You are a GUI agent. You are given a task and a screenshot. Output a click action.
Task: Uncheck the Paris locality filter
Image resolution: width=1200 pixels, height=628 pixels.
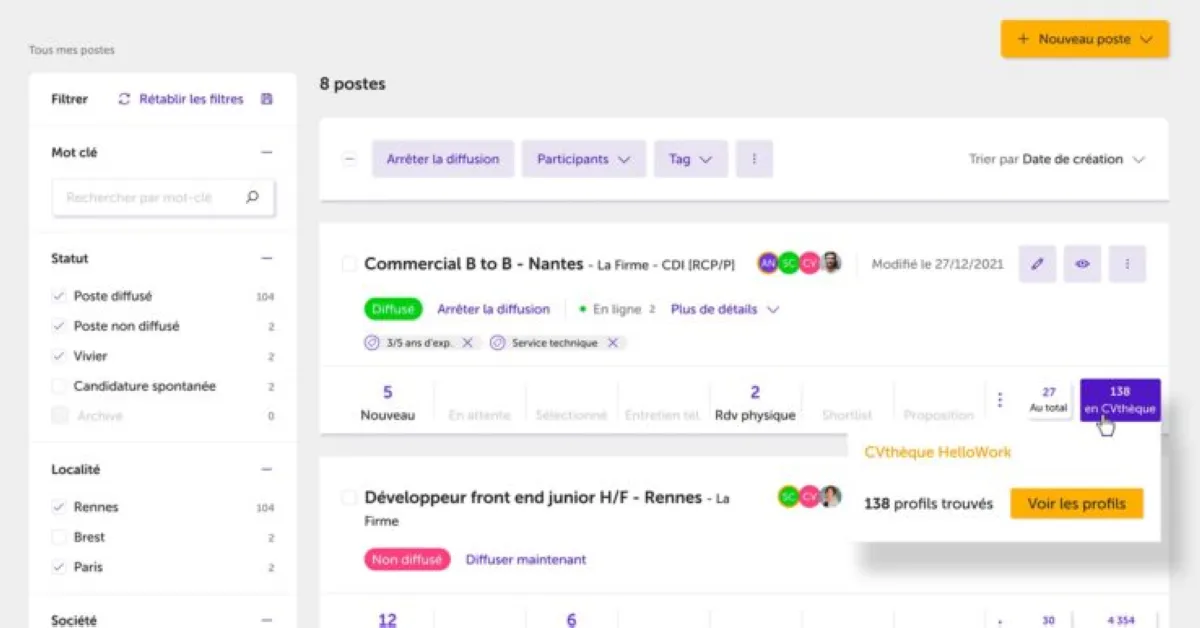point(59,567)
